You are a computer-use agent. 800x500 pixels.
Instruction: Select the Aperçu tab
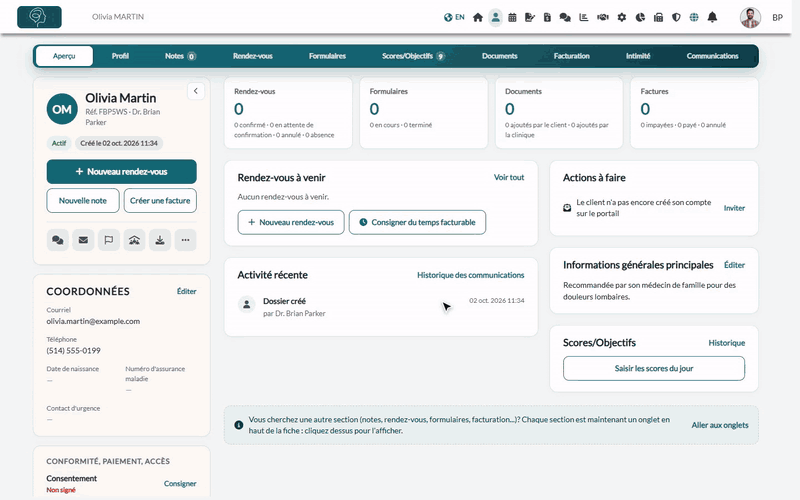64,56
